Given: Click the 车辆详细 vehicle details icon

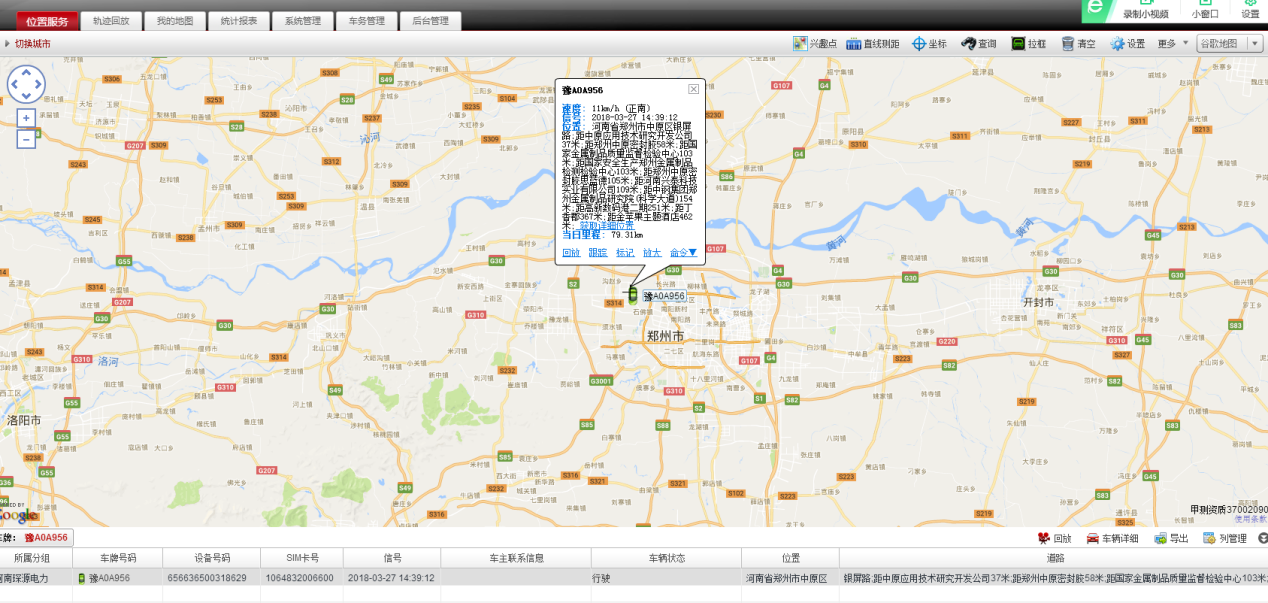Looking at the screenshot, I should pyautogui.click(x=1093, y=538).
